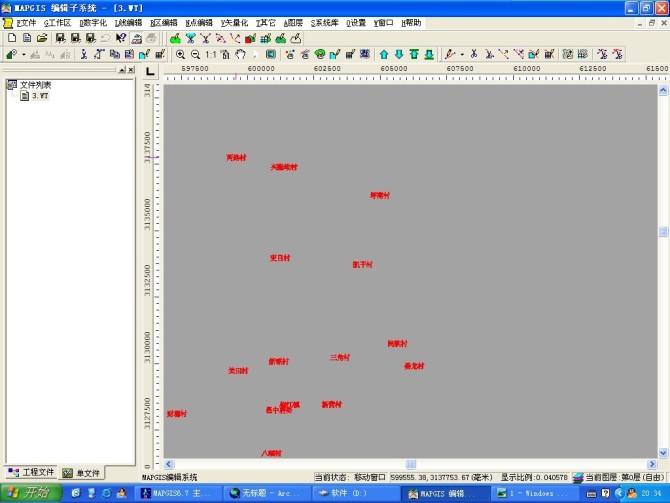Switch to the 单文件 tab
Screen dimensions: 670x503
click(81, 473)
